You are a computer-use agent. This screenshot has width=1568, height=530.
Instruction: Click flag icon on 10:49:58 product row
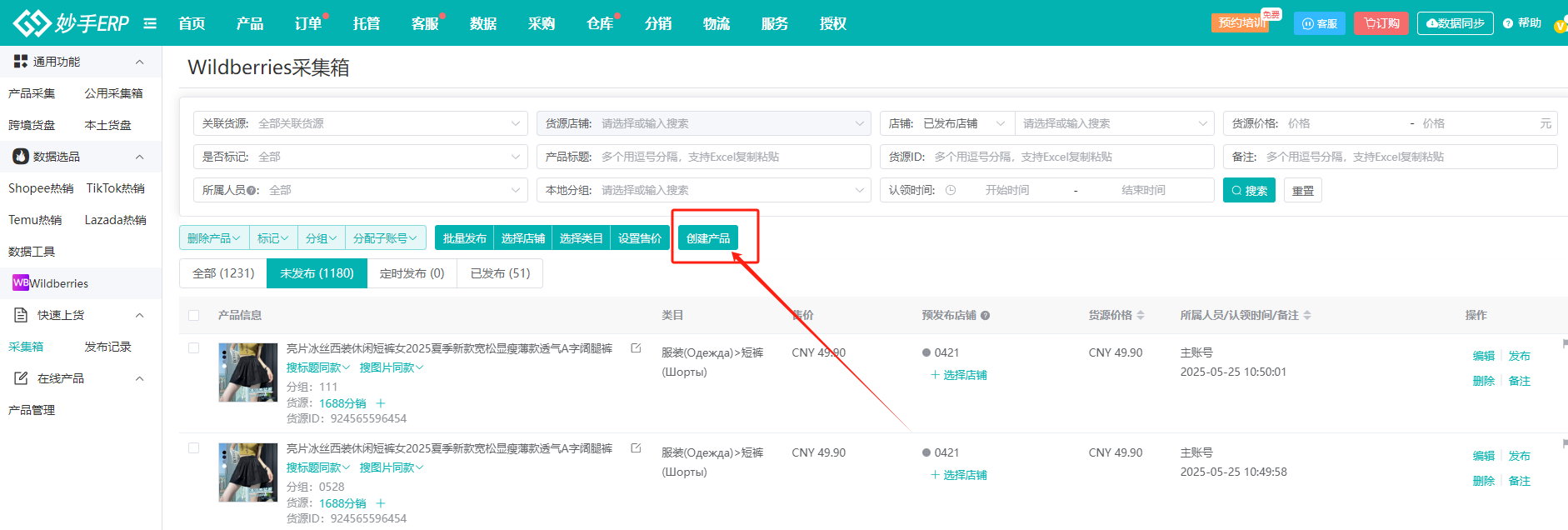(1565, 443)
